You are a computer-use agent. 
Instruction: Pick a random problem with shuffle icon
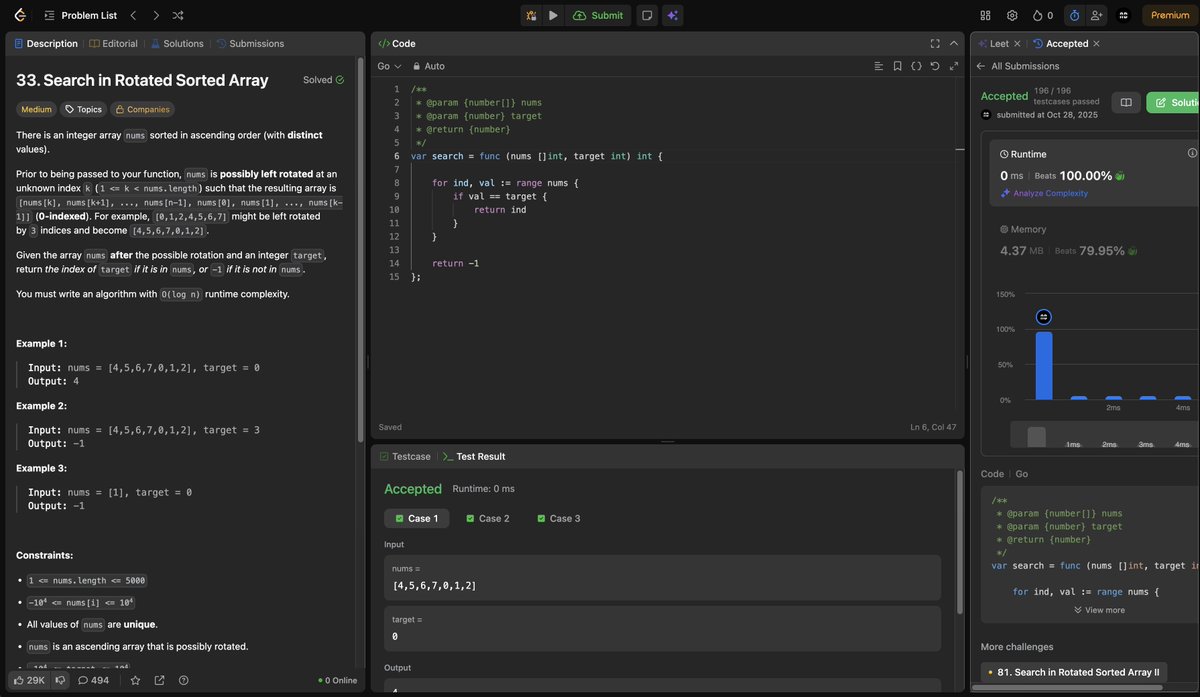pos(178,15)
